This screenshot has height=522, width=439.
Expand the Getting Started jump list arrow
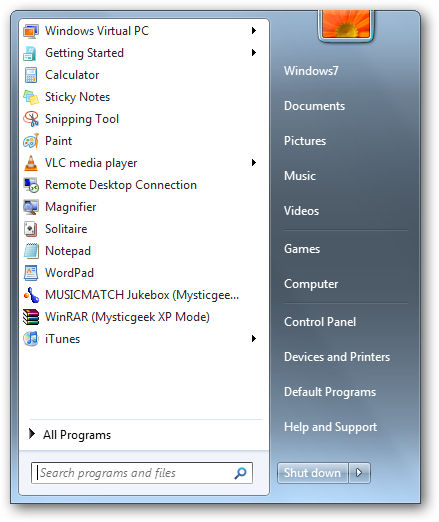pyautogui.click(x=254, y=53)
